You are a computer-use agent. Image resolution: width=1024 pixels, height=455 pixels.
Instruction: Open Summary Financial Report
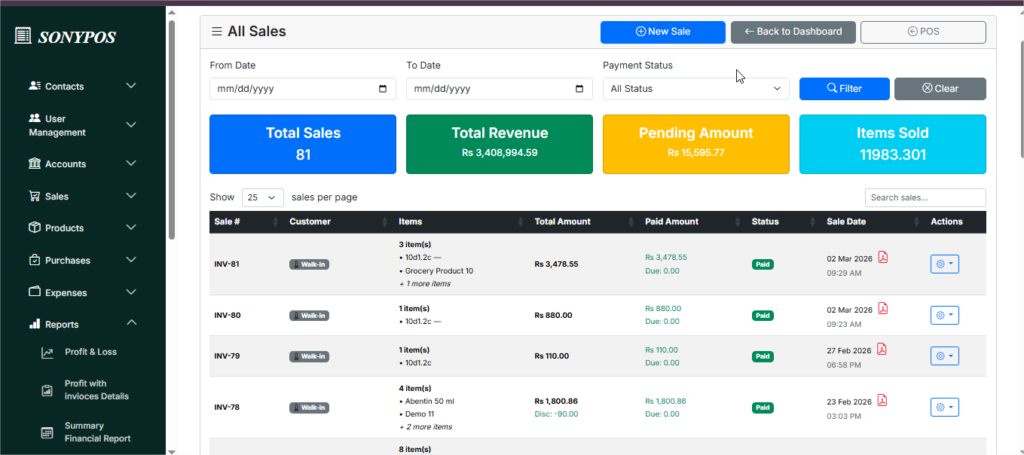(x=97, y=432)
